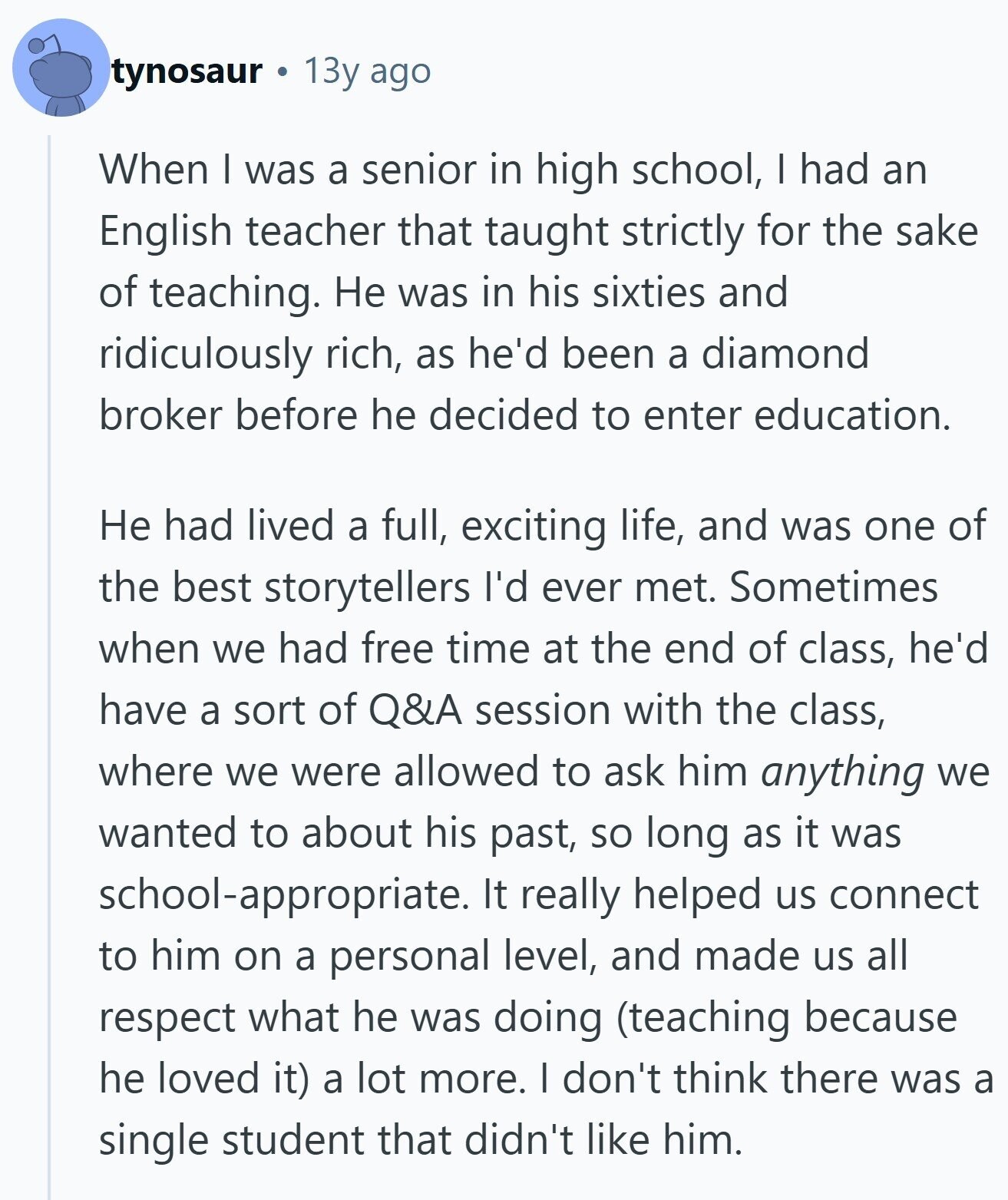1008x1200 pixels.
Task: Collapse the comment using the vertical thread line
Action: pyautogui.click(x=49, y=660)
